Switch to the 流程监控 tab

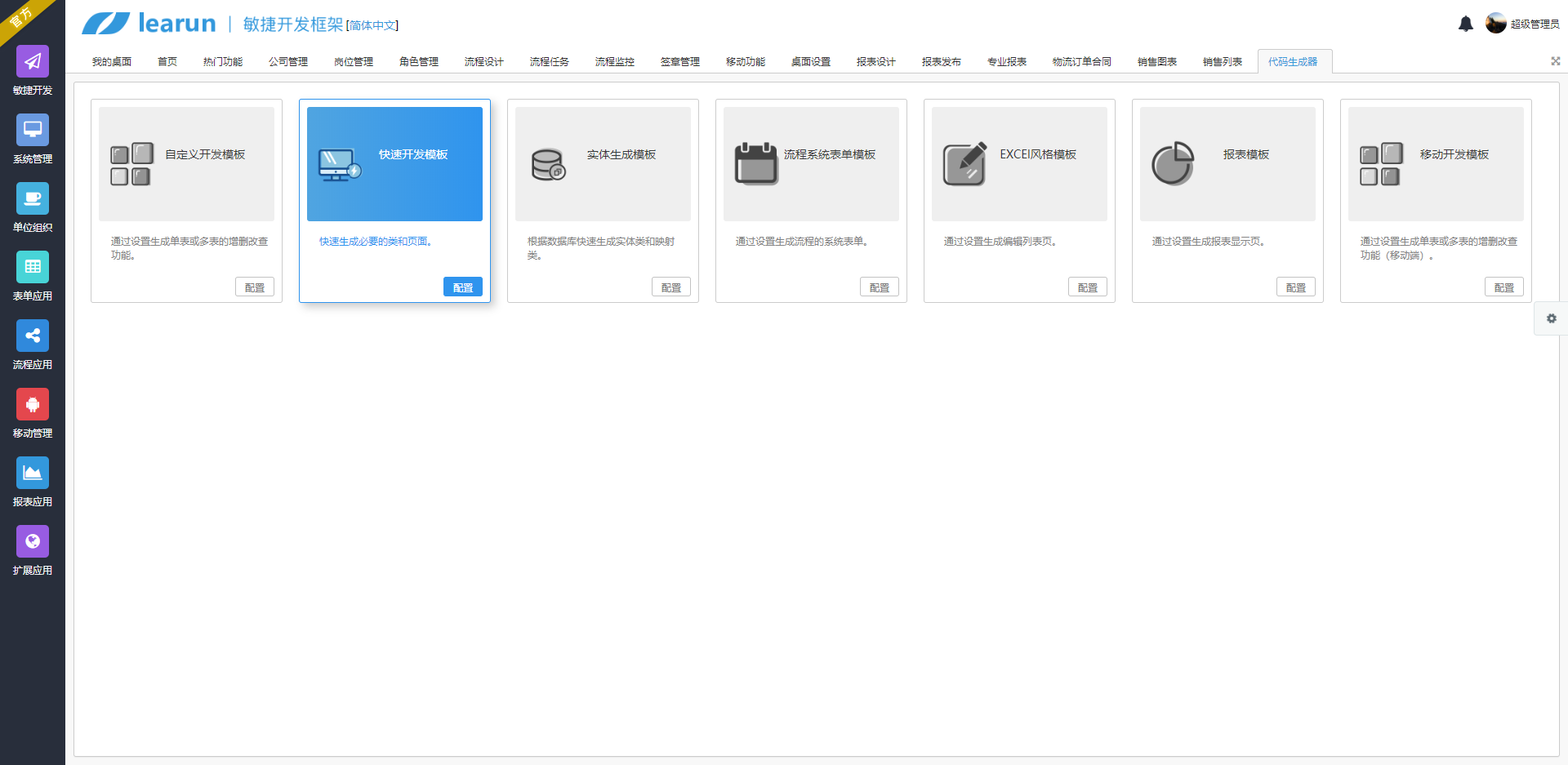coord(615,62)
